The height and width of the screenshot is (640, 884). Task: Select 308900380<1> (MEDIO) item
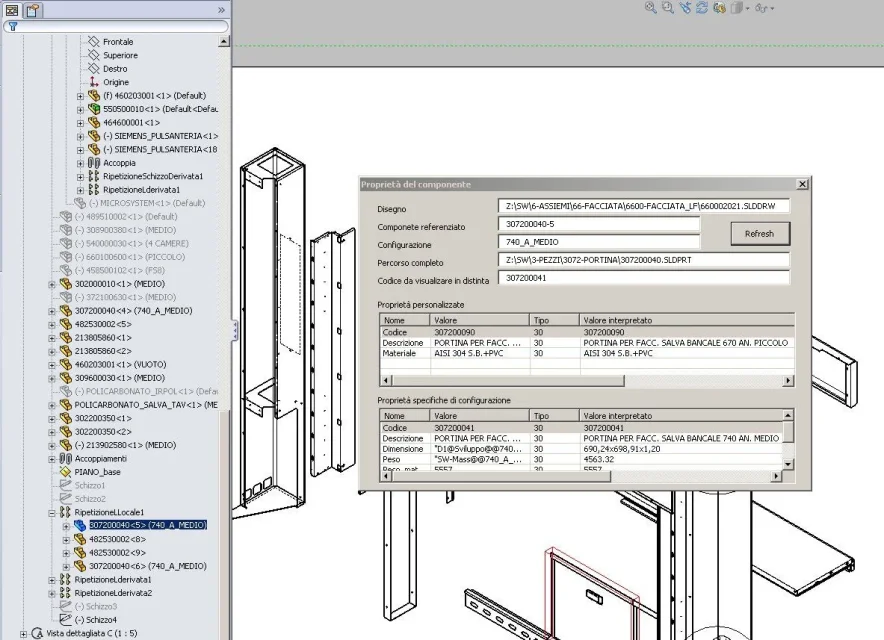tap(125, 230)
